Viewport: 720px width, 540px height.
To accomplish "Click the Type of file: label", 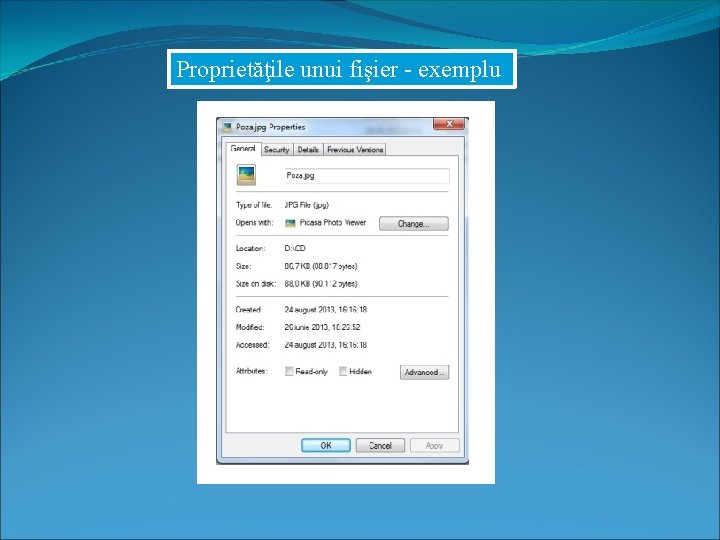I will click(x=253, y=205).
